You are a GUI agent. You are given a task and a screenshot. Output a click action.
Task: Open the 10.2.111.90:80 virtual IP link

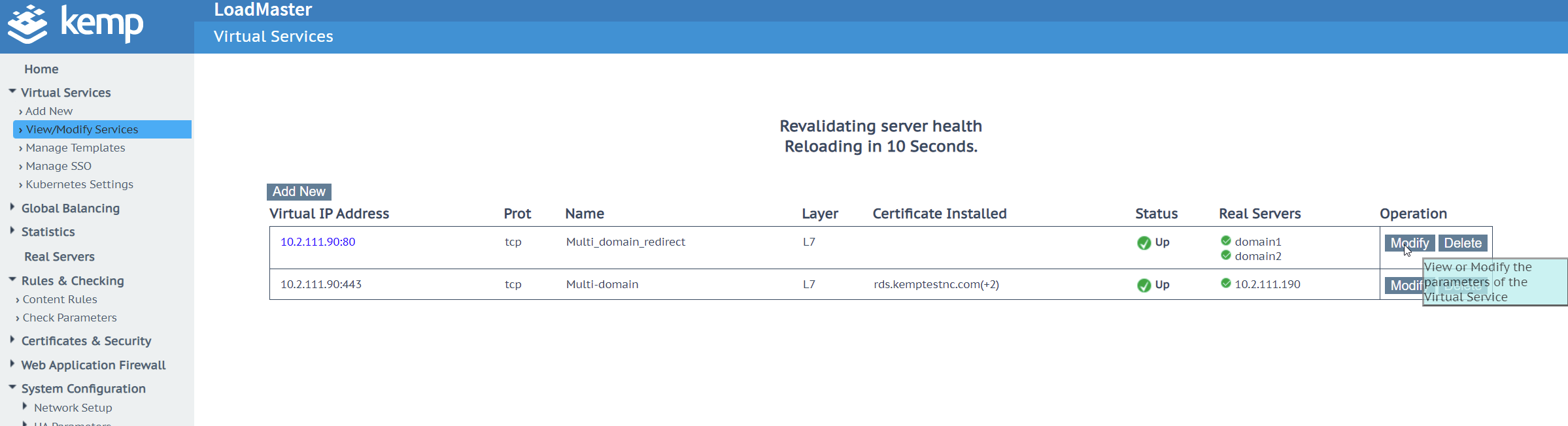318,242
